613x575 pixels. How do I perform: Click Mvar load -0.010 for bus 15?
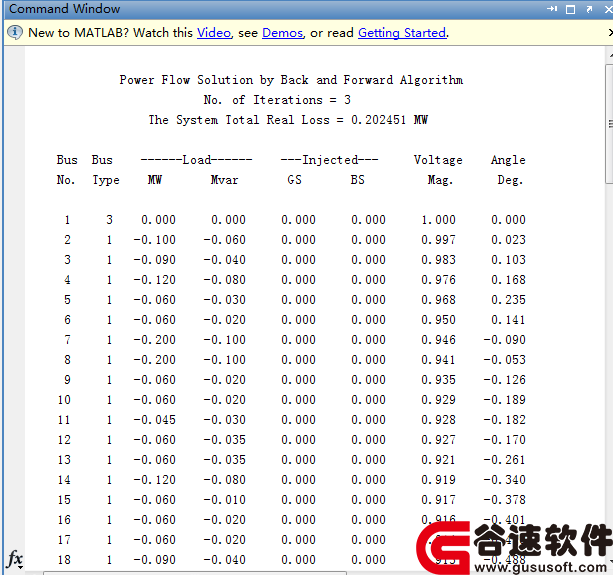225,500
